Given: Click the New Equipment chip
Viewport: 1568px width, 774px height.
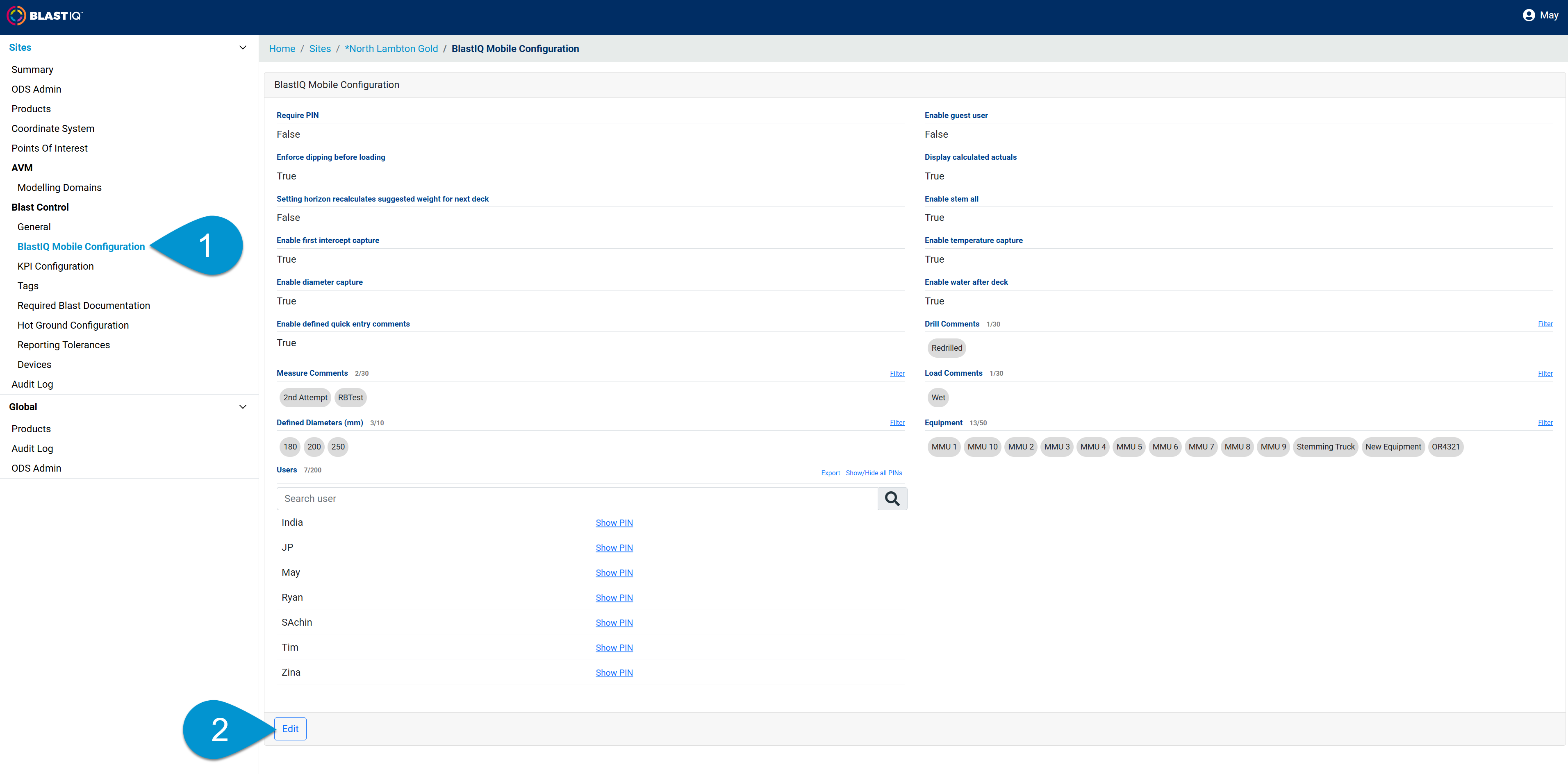Looking at the screenshot, I should [x=1393, y=447].
